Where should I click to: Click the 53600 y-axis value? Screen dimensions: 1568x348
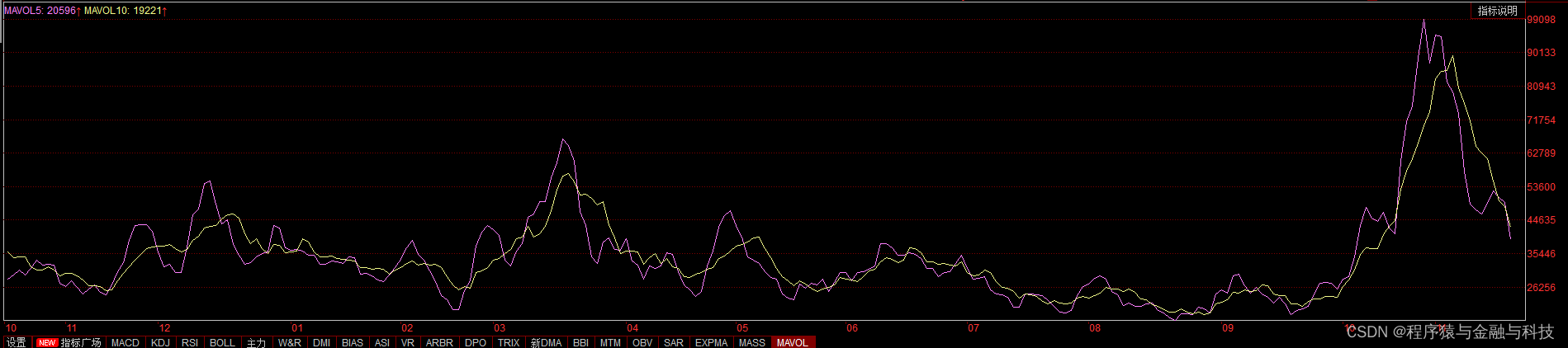click(x=1541, y=187)
